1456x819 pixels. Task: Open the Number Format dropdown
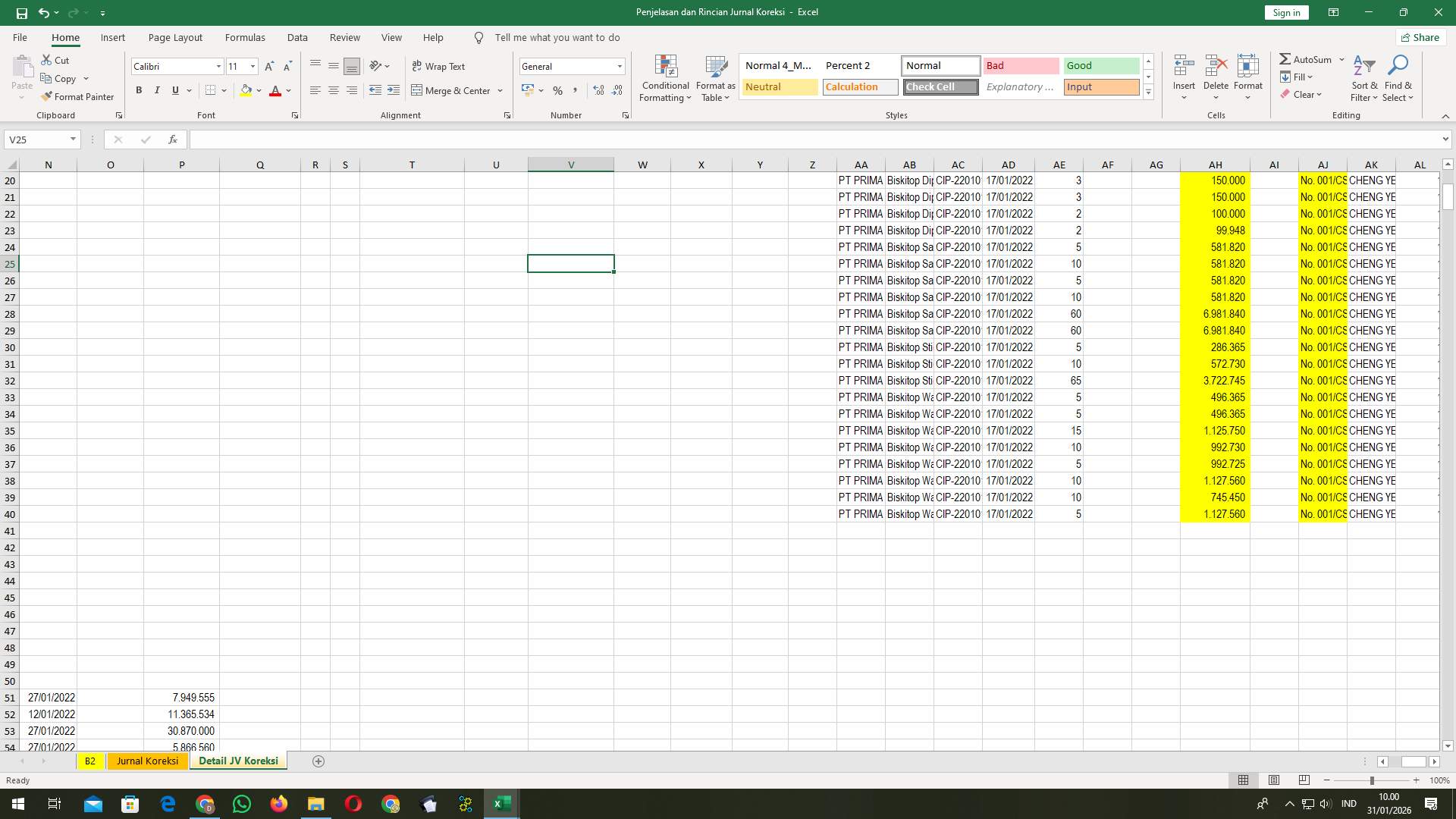click(x=619, y=66)
